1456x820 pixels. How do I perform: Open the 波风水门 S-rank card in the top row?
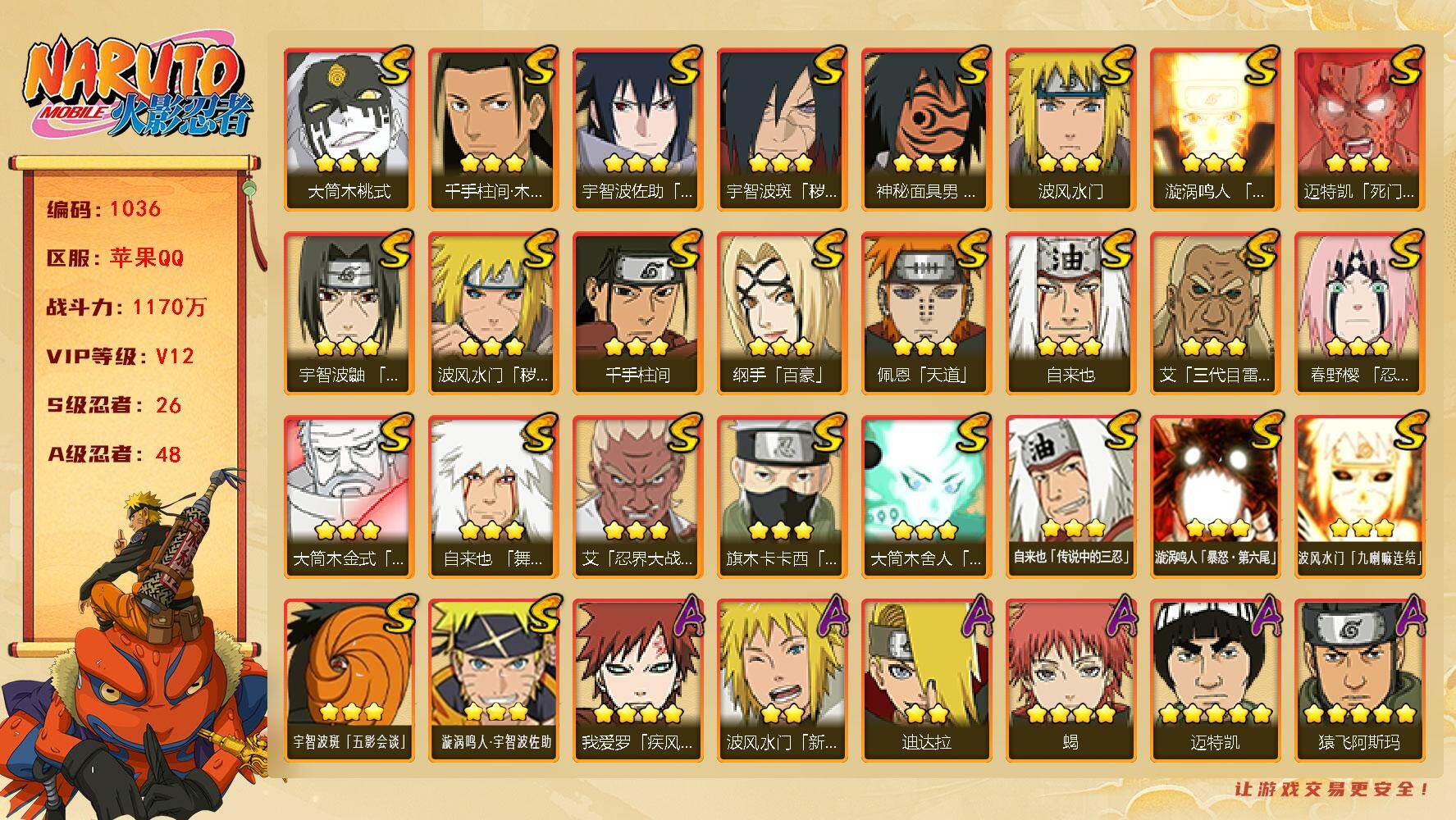(x=1070, y=129)
